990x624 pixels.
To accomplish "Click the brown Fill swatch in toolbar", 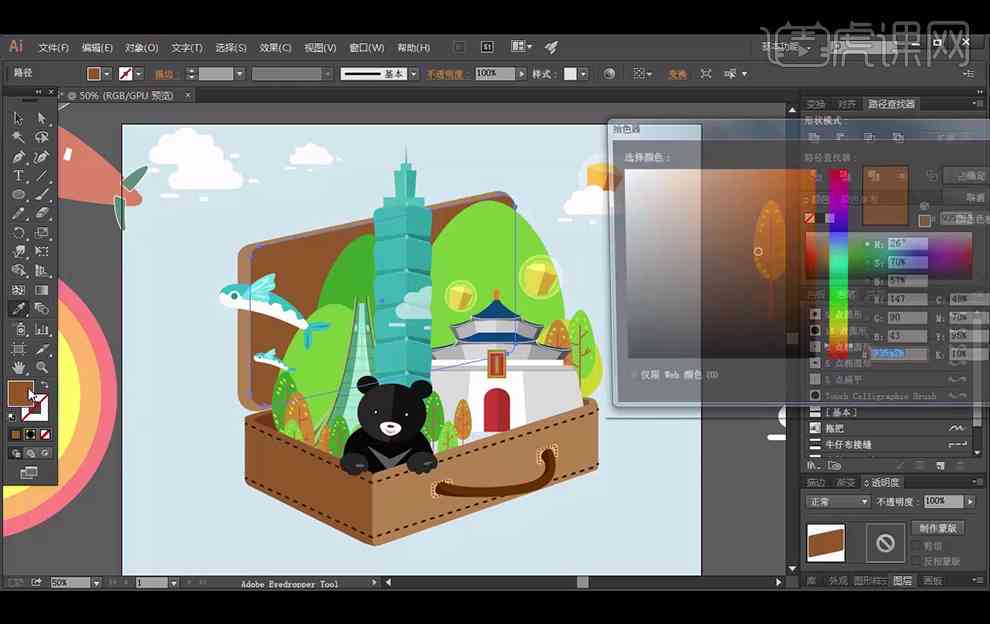I will pyautogui.click(x=20, y=393).
